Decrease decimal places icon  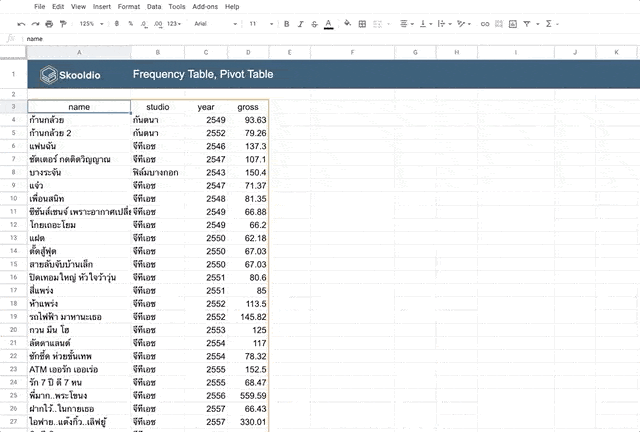tap(144, 24)
